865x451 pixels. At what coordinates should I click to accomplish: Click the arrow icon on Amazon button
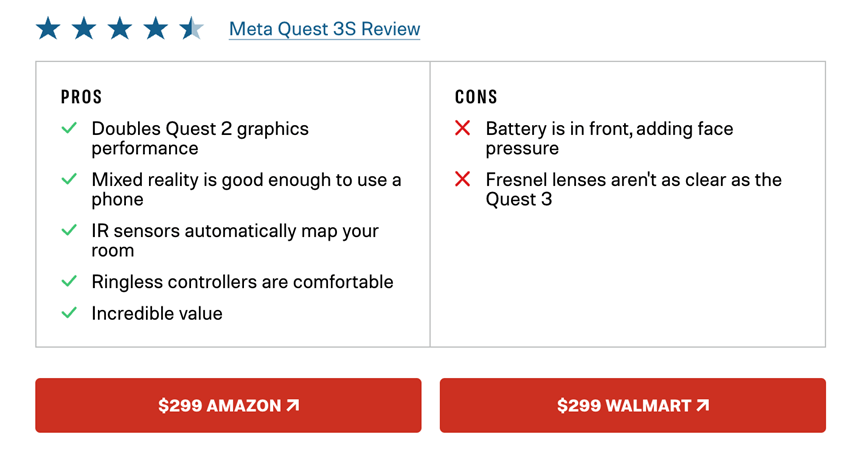pos(293,405)
